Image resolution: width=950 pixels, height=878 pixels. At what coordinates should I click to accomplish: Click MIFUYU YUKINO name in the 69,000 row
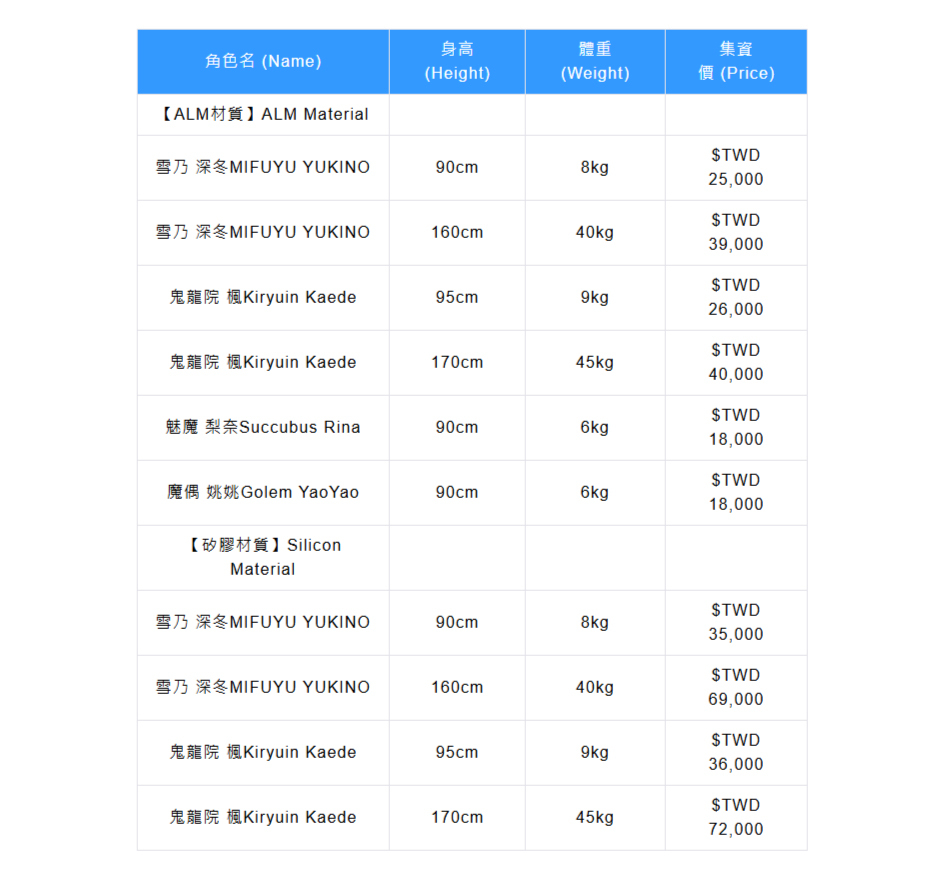263,687
